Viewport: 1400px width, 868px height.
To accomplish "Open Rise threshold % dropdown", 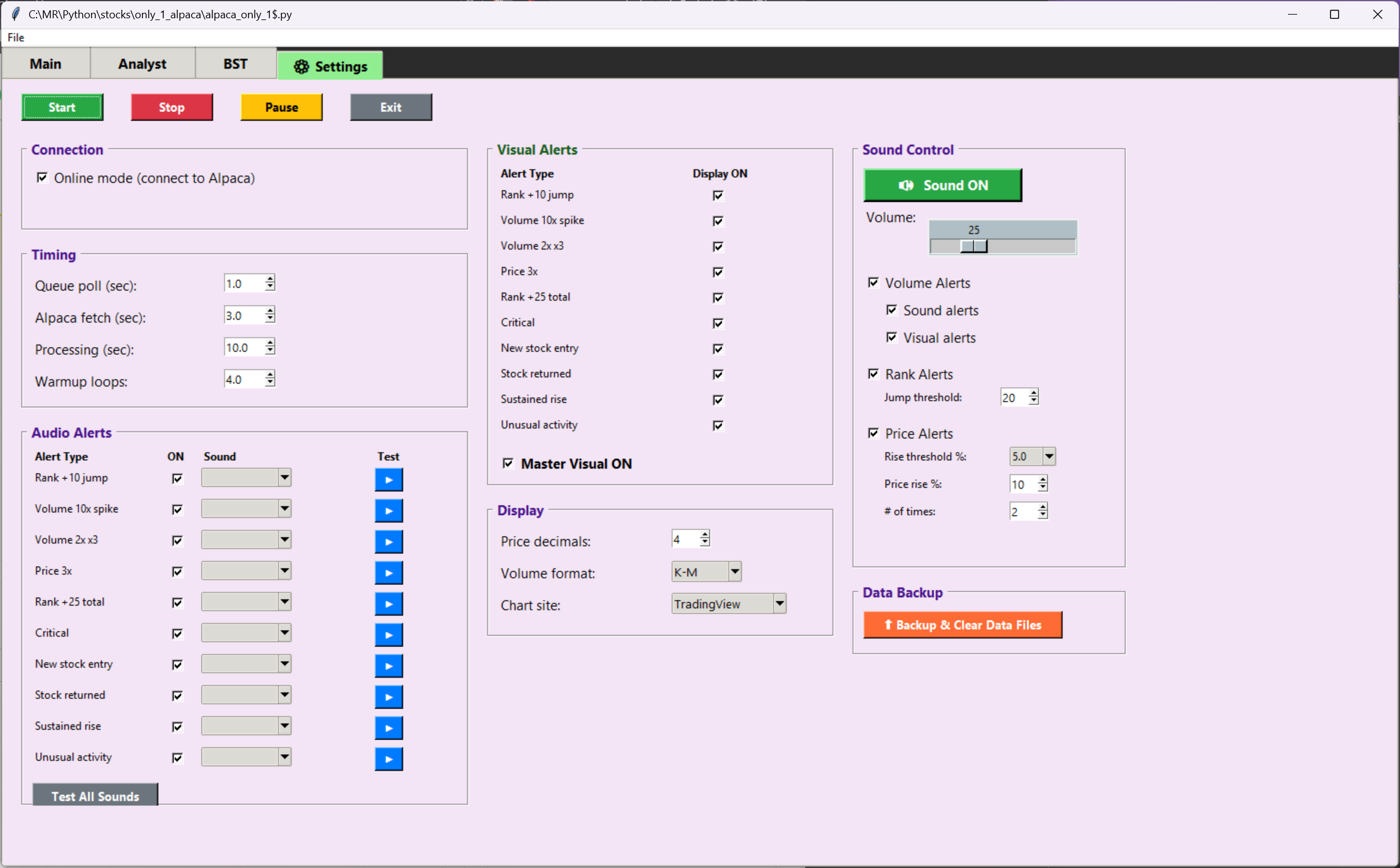I will point(1049,456).
